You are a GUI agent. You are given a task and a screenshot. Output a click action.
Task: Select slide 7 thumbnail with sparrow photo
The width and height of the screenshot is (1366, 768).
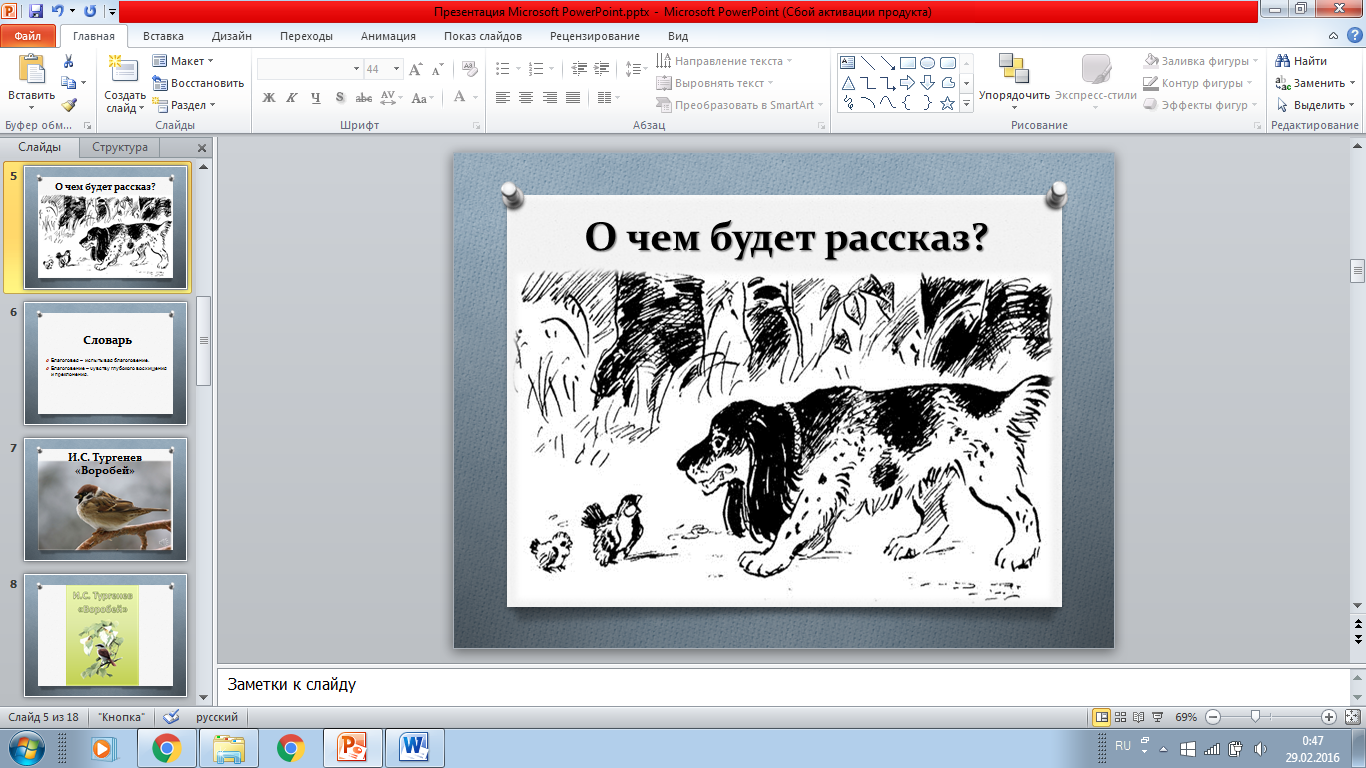105,499
